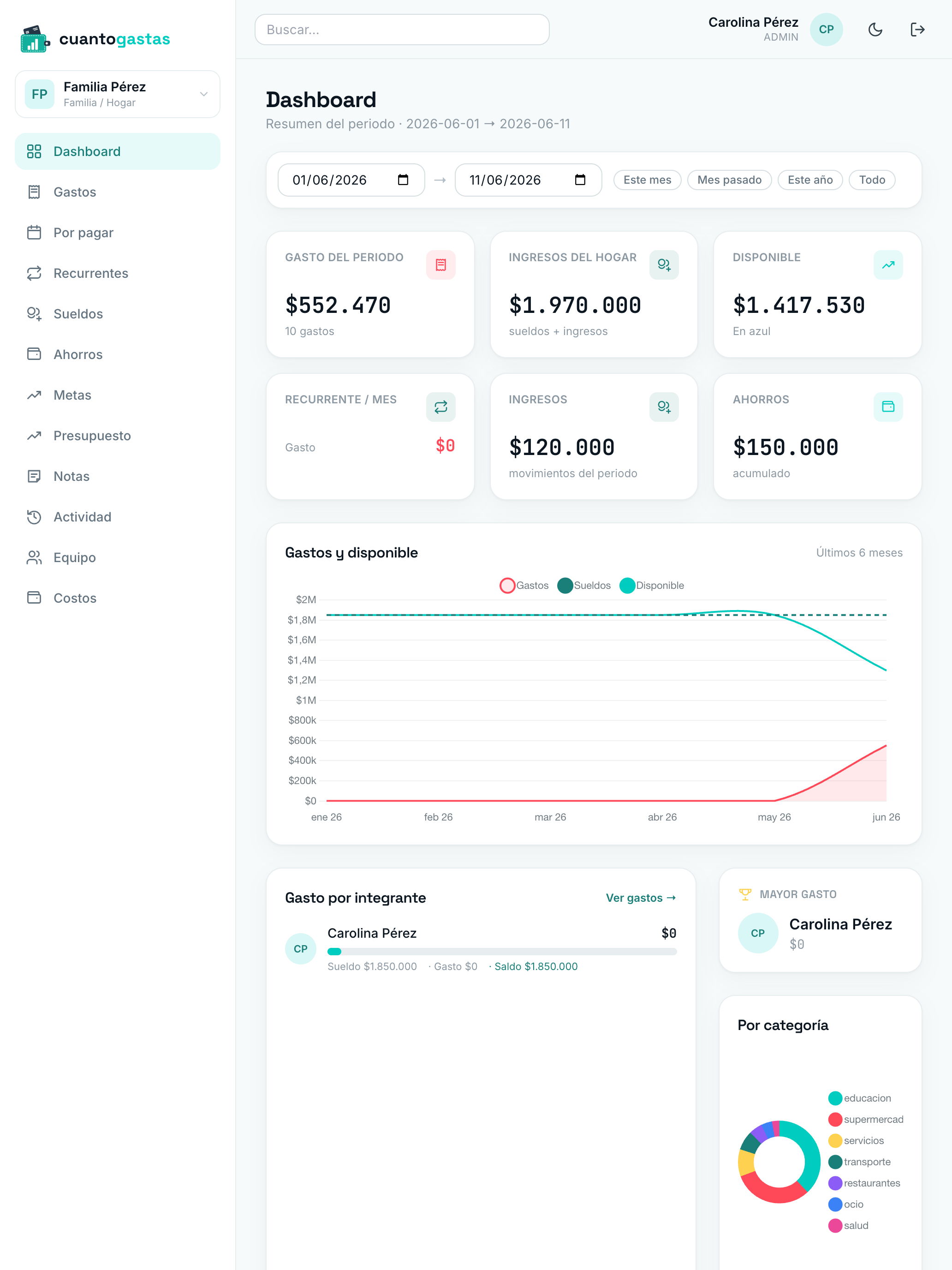Toggle the Disponible series in chart legend
This screenshot has height=1270, width=952.
tap(652, 585)
